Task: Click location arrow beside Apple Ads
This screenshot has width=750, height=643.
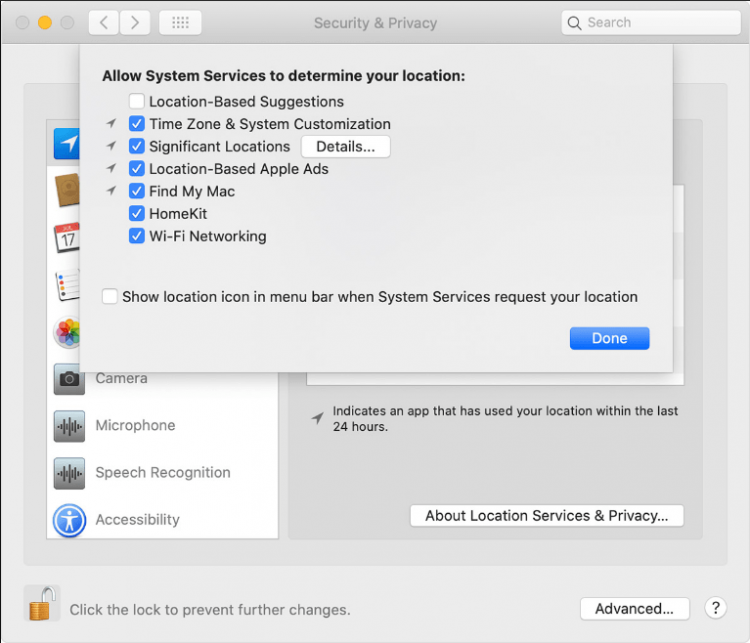Action: [x=111, y=167]
